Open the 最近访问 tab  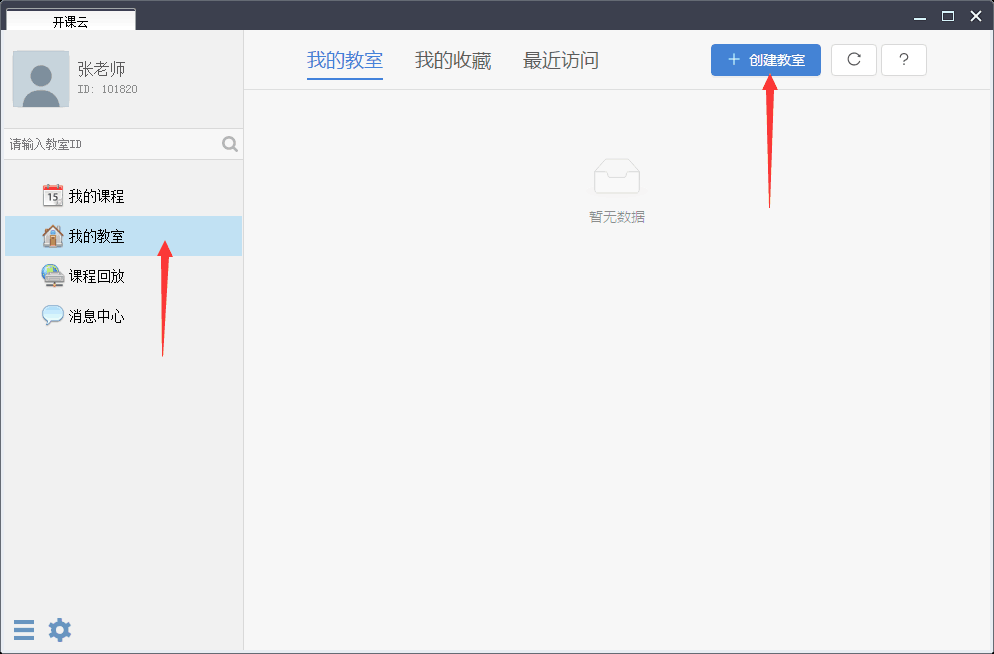coord(560,61)
